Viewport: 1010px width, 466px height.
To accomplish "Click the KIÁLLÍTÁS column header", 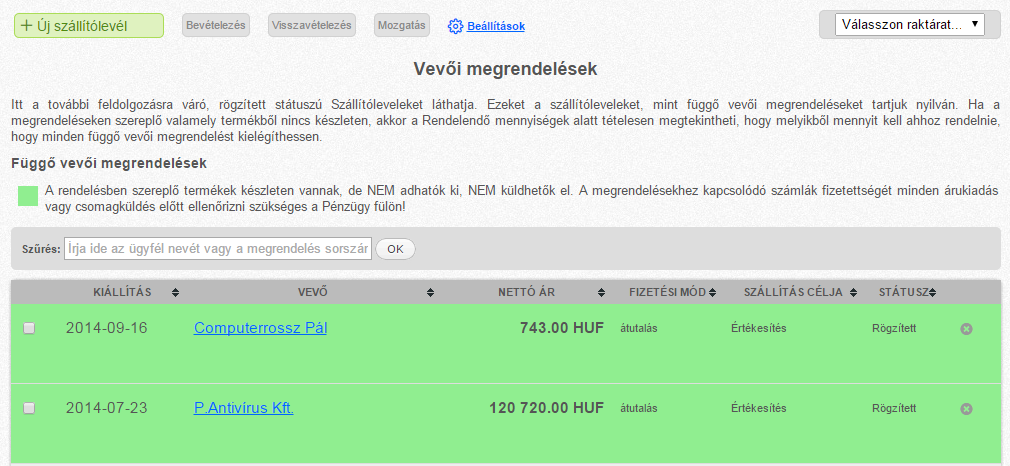I will pyautogui.click(x=122, y=292).
